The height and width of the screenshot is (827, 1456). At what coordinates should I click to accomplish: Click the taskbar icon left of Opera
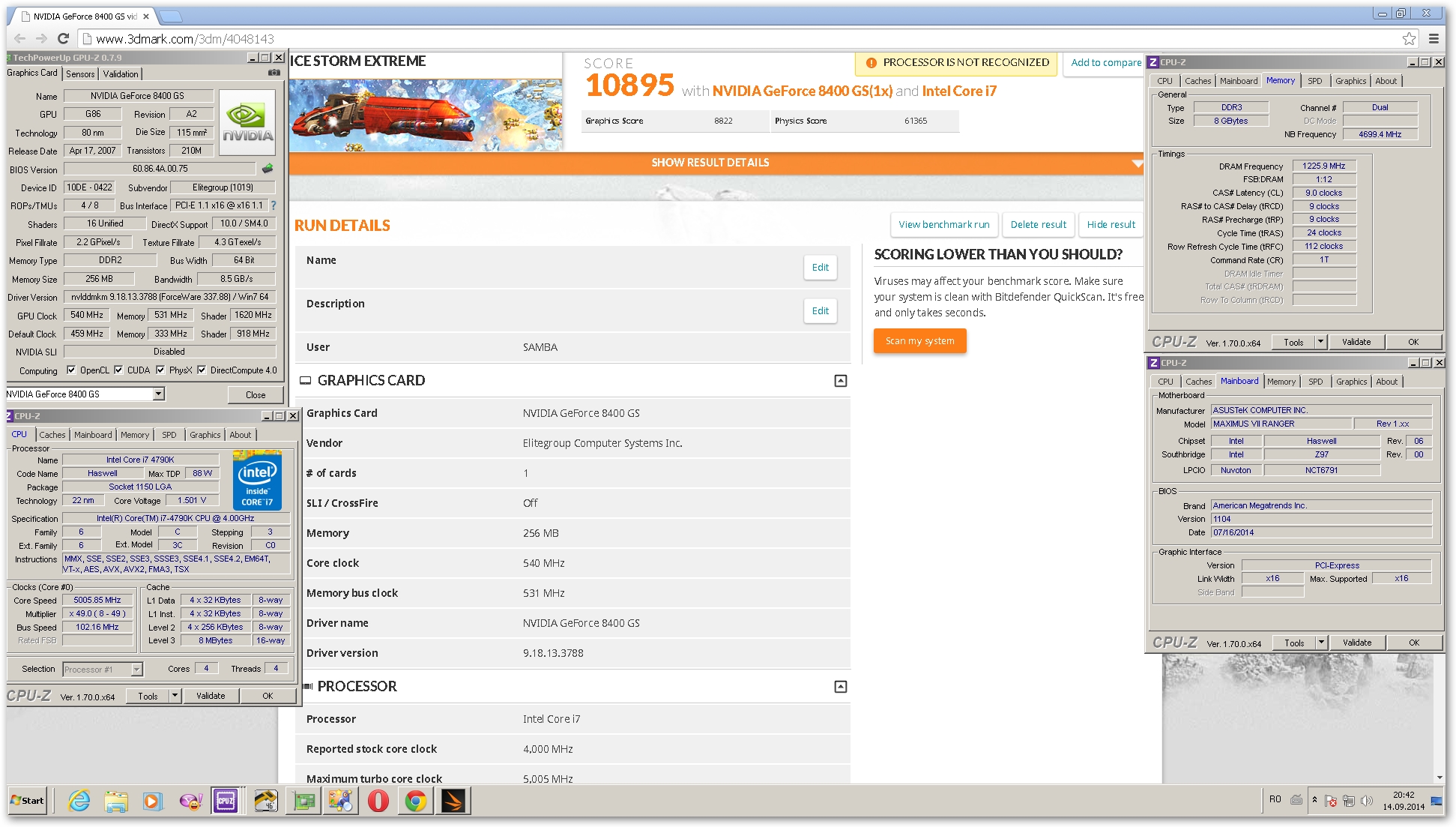click(x=341, y=801)
